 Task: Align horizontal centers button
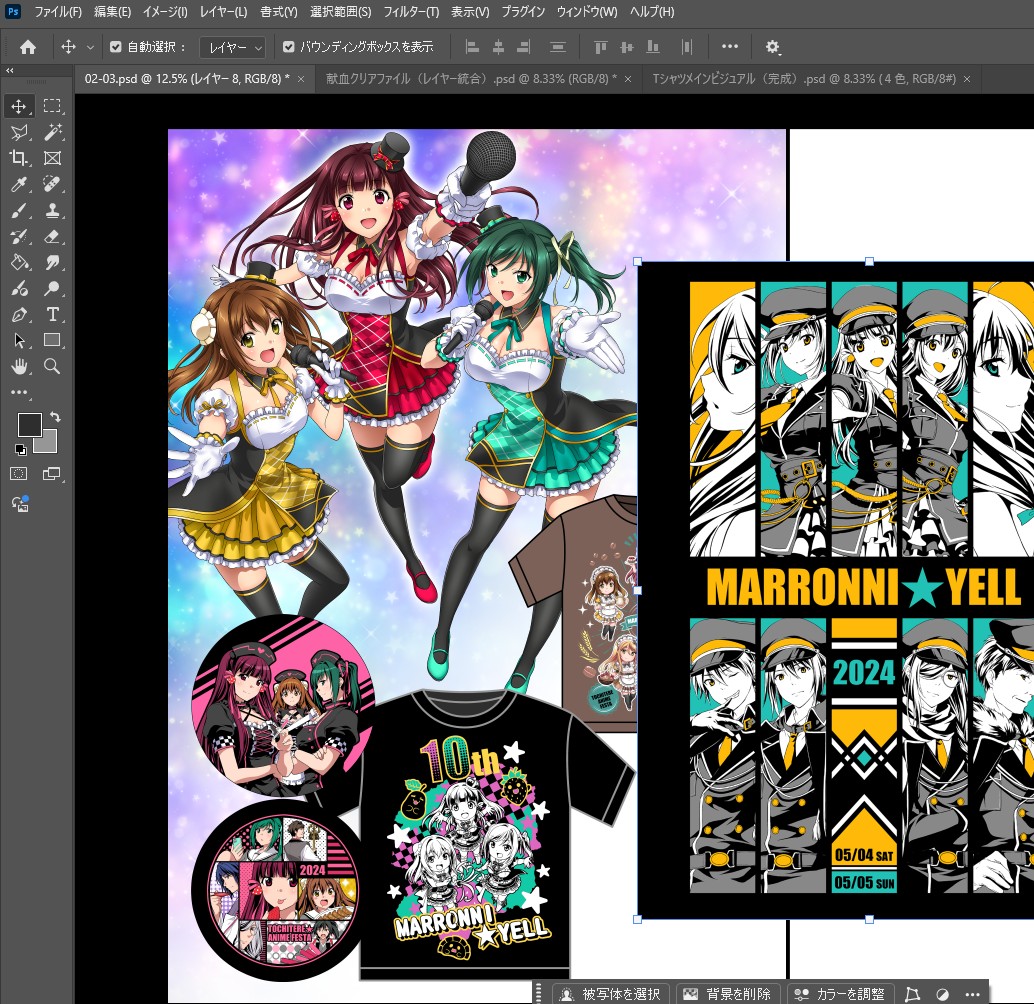click(x=499, y=47)
